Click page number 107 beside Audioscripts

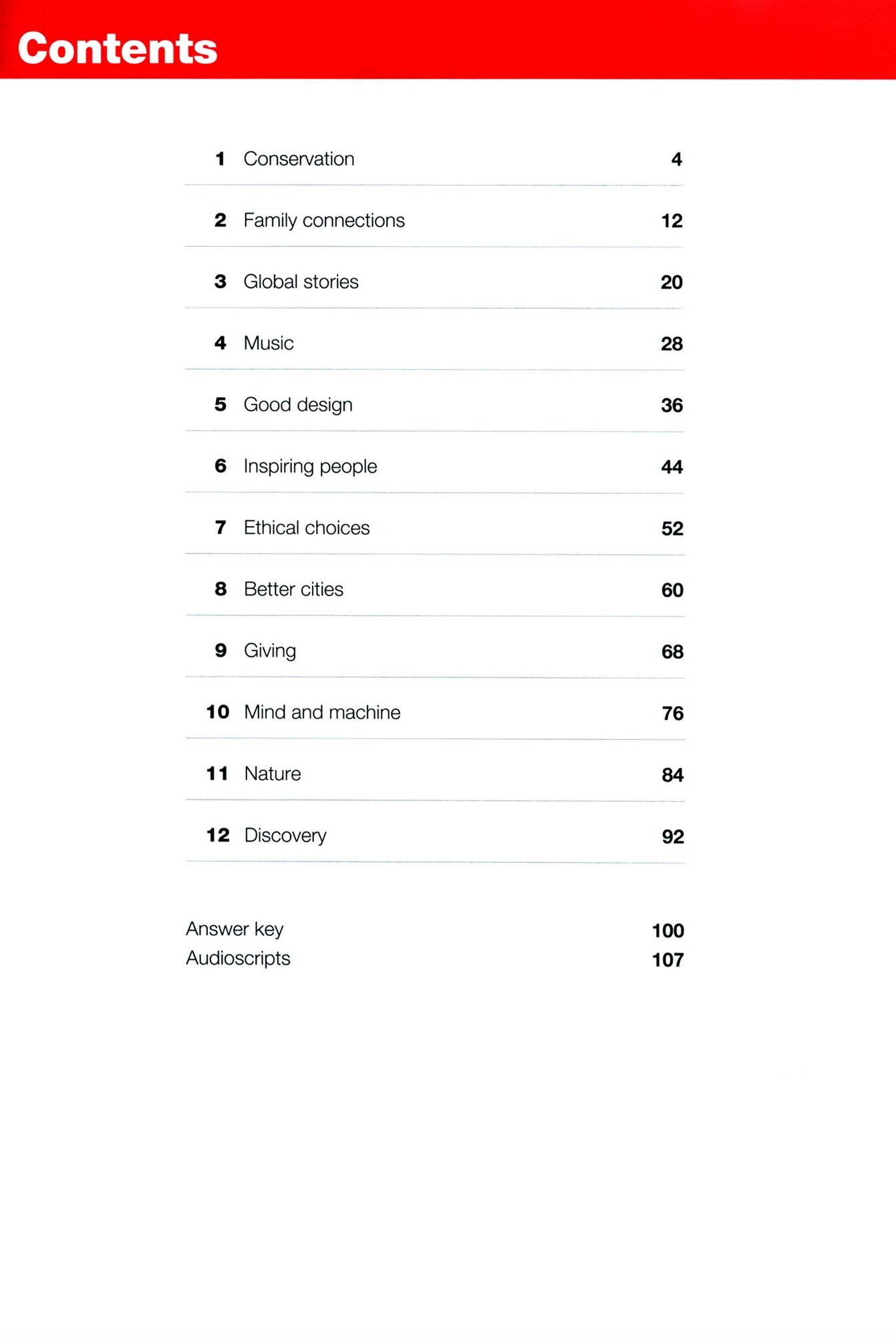click(x=667, y=960)
